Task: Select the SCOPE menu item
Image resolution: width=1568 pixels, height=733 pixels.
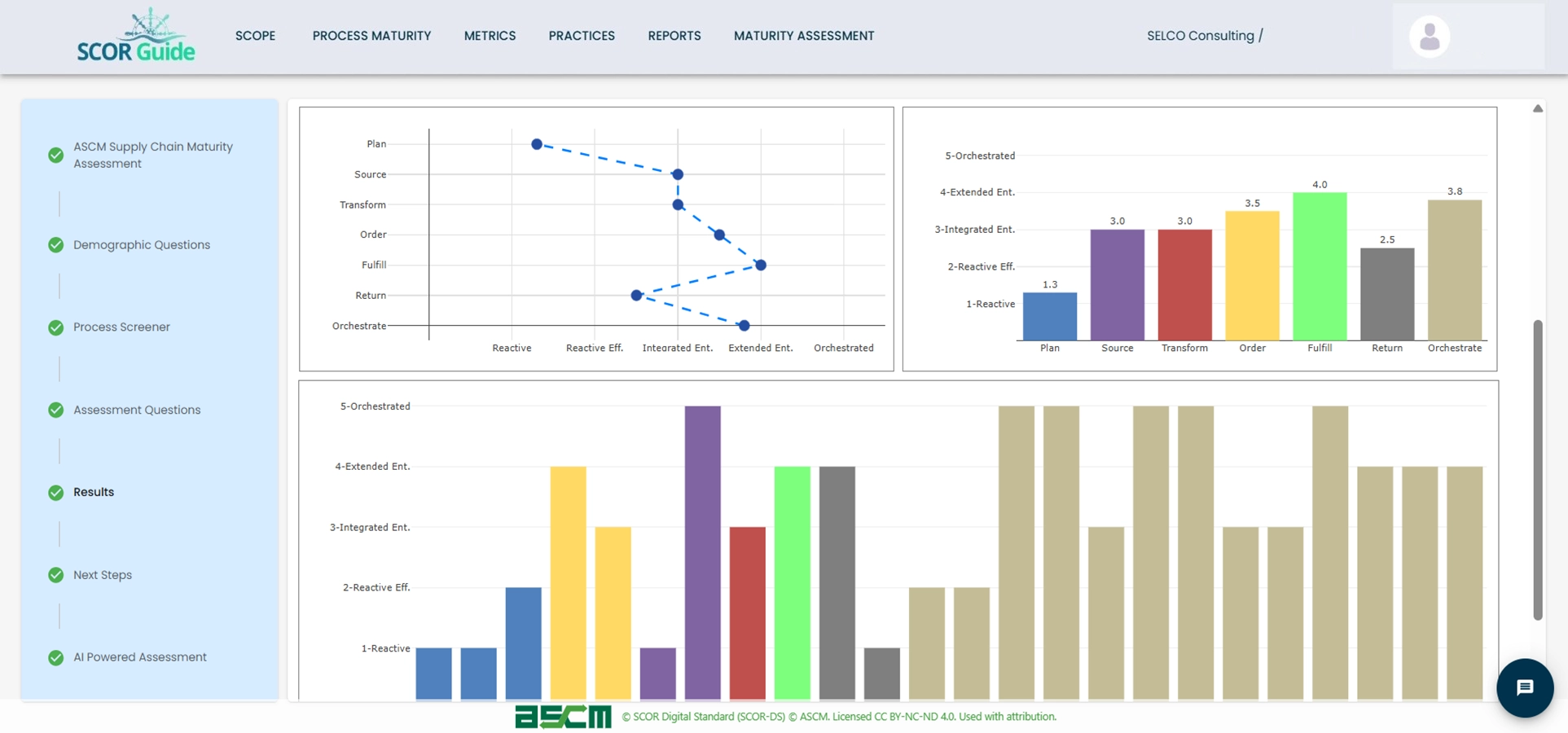Action: pos(255,36)
